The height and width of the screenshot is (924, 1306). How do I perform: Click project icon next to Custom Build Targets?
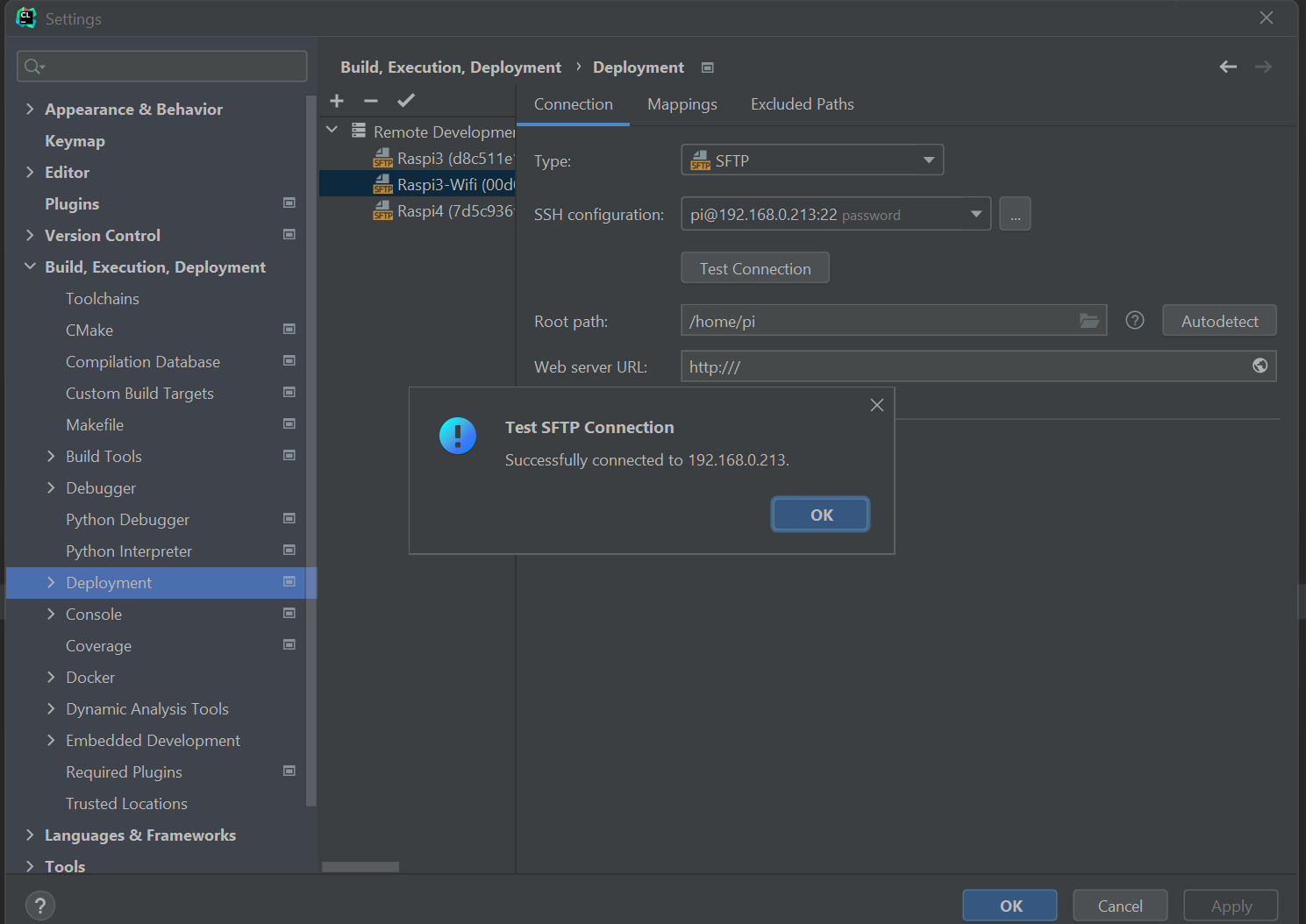click(289, 392)
